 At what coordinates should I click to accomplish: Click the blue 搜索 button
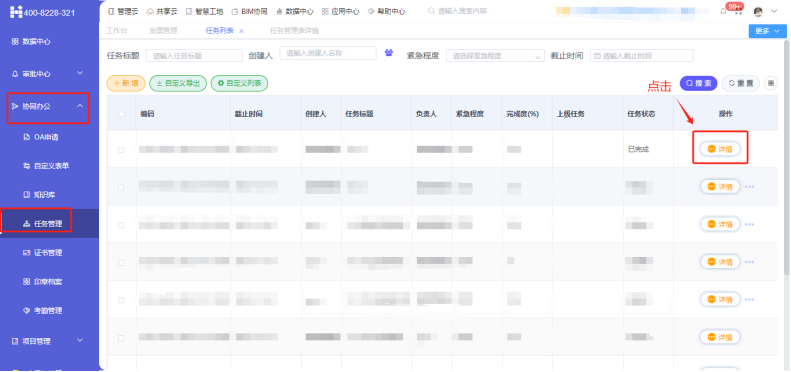[x=699, y=83]
